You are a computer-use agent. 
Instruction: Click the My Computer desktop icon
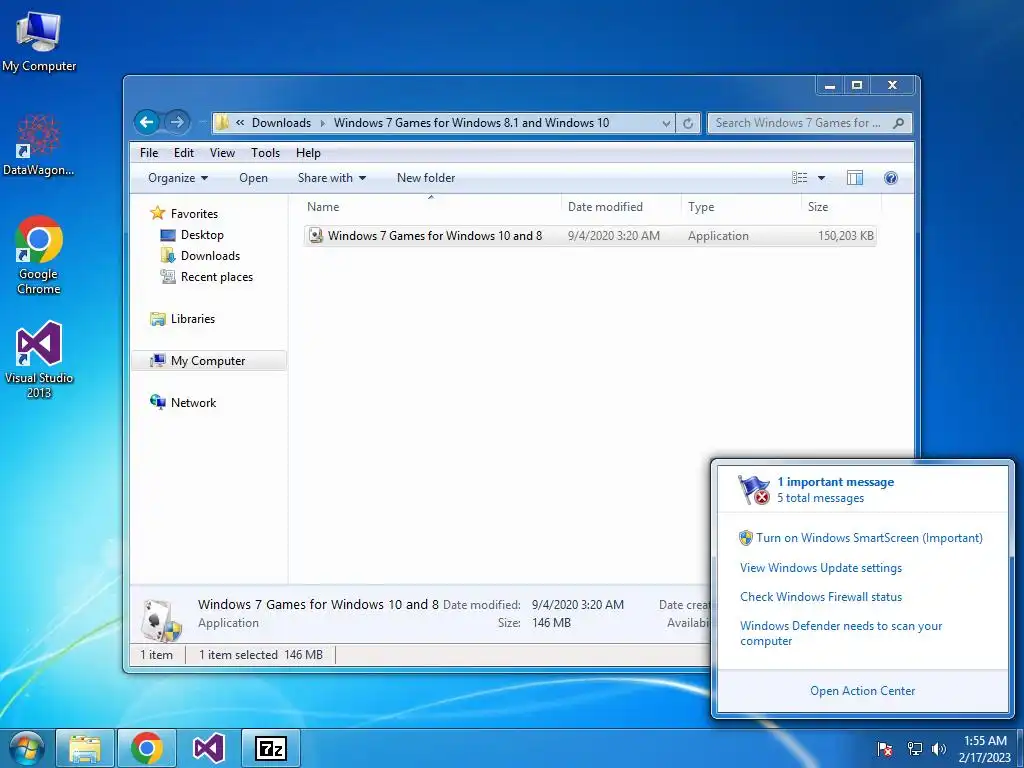(x=39, y=41)
